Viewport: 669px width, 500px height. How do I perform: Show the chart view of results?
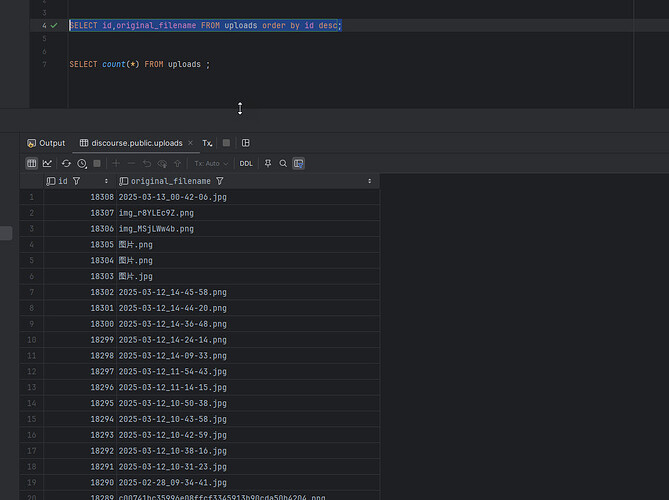coord(47,163)
